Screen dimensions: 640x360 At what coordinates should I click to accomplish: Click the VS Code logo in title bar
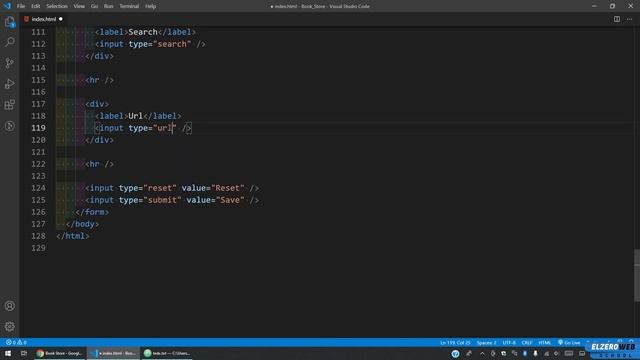click(7, 6)
